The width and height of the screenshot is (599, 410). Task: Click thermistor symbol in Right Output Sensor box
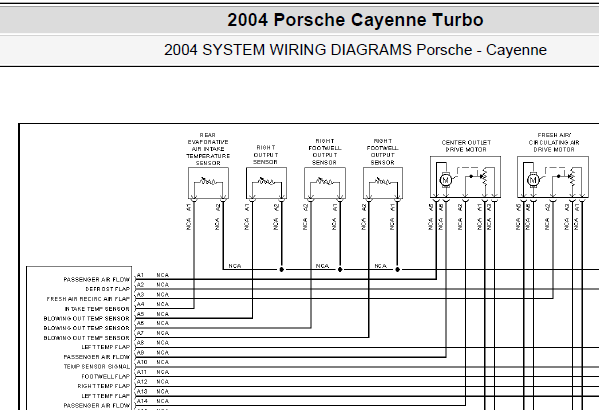tap(266, 181)
